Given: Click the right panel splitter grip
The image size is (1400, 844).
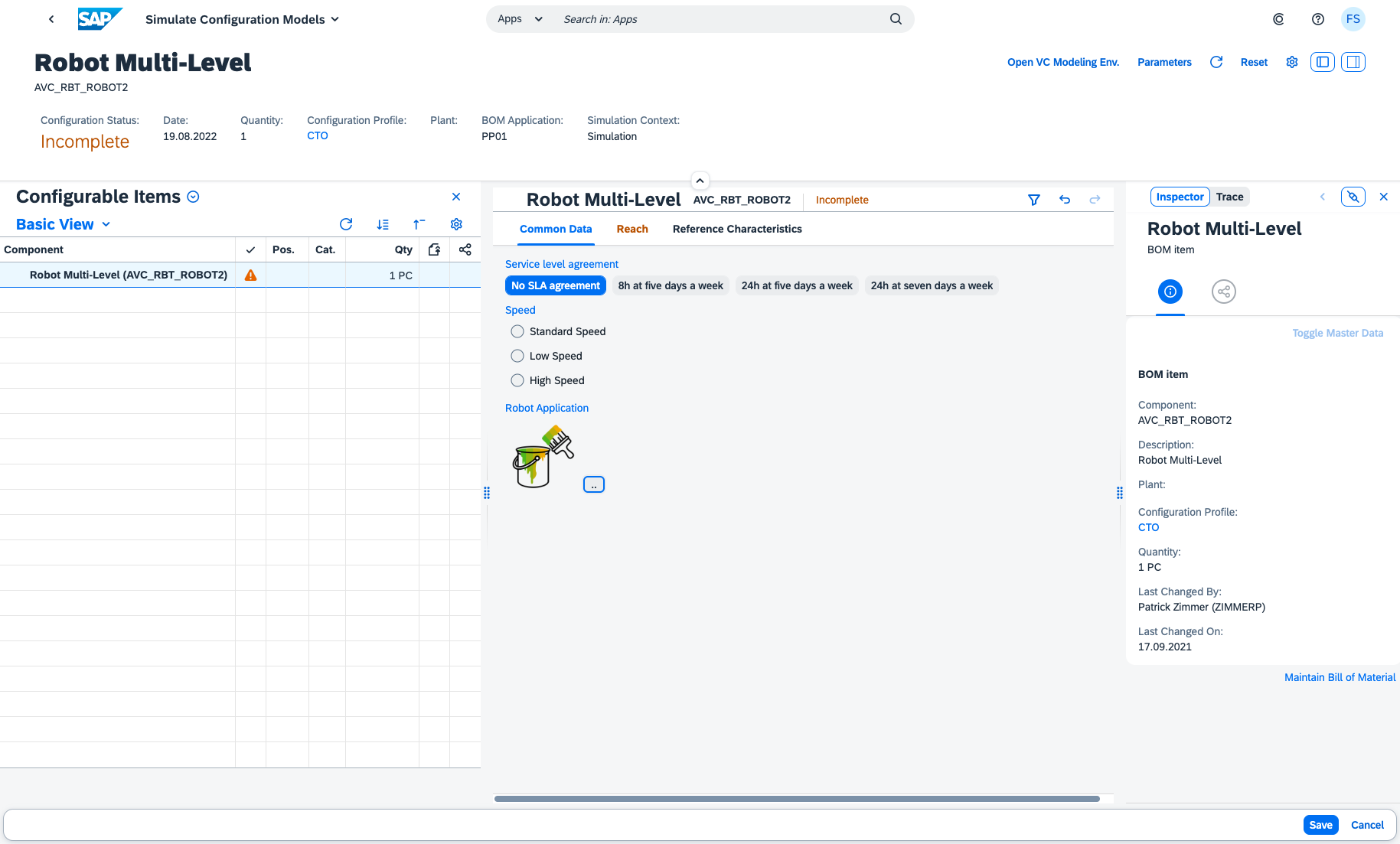Looking at the screenshot, I should (1120, 493).
